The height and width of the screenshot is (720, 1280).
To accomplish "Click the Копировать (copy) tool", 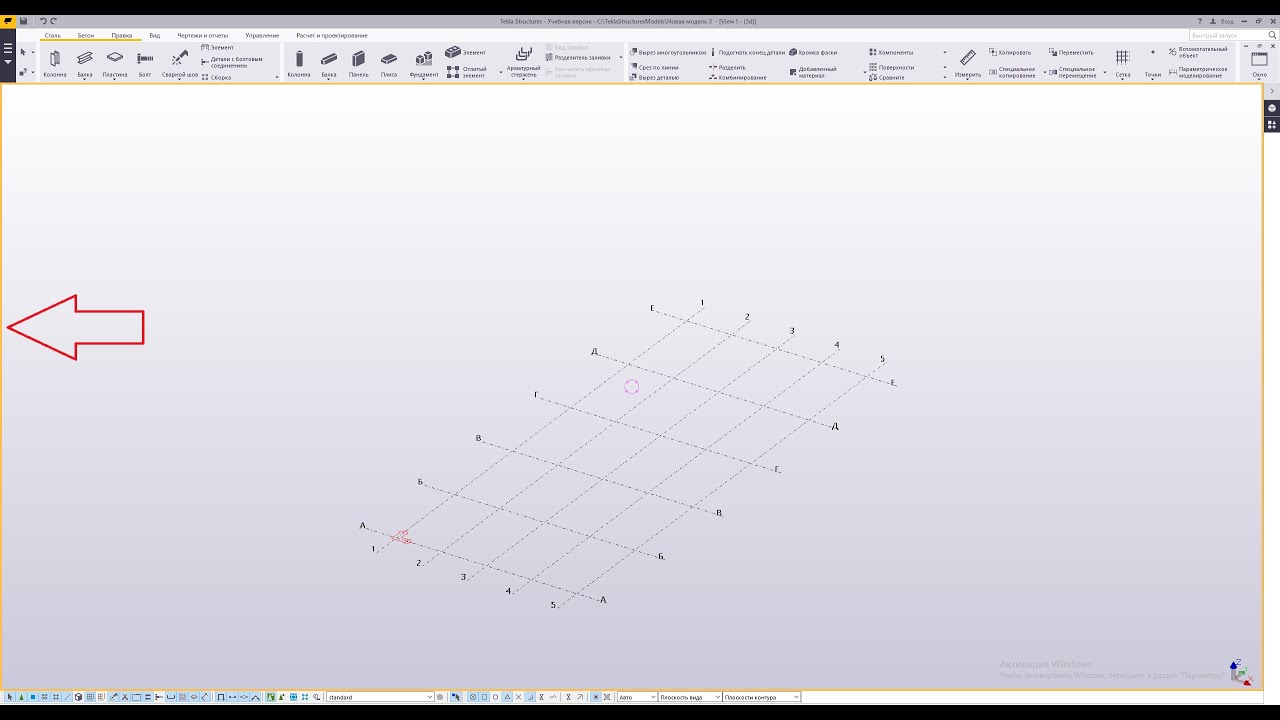I will [x=1010, y=52].
